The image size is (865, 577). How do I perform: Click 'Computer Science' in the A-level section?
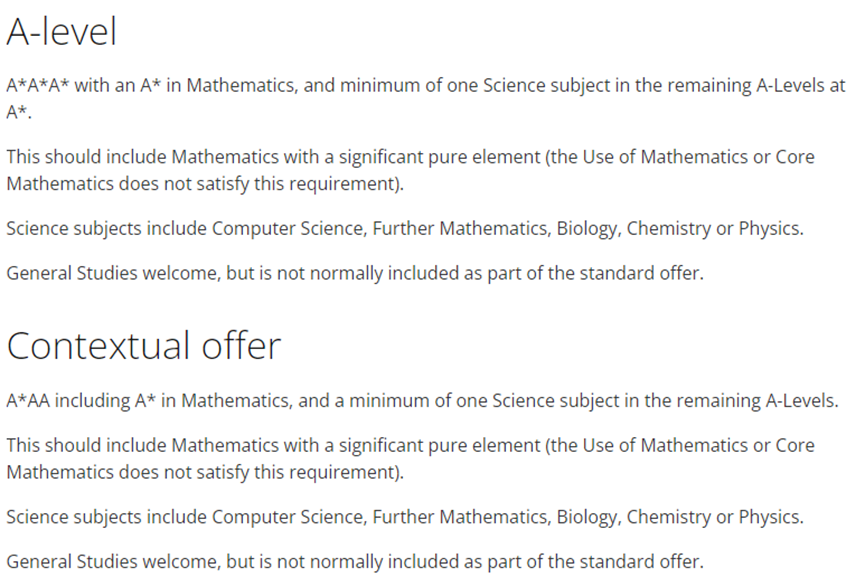pos(287,228)
